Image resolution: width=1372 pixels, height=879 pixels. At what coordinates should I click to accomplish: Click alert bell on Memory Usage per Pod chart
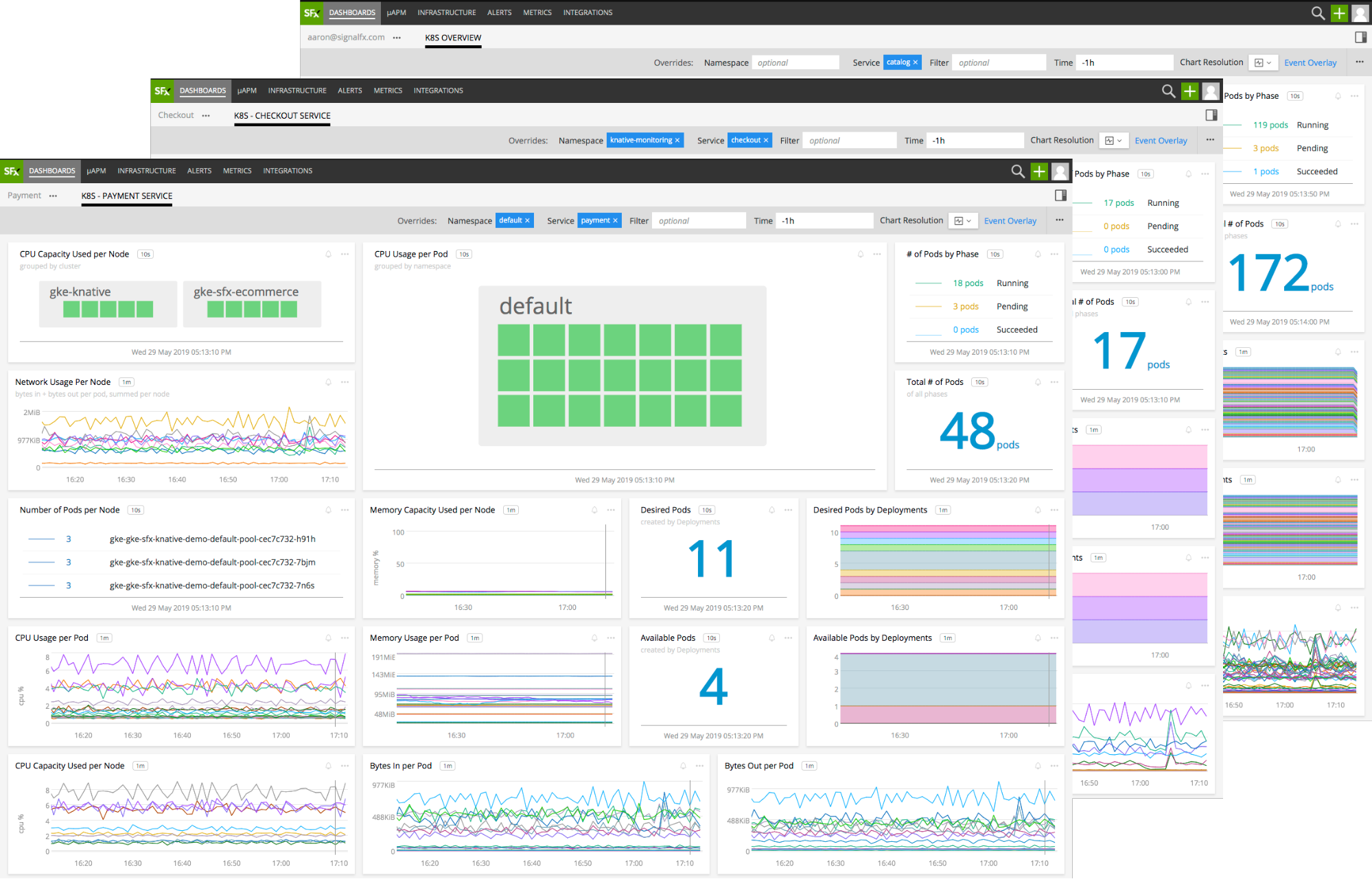[594, 638]
